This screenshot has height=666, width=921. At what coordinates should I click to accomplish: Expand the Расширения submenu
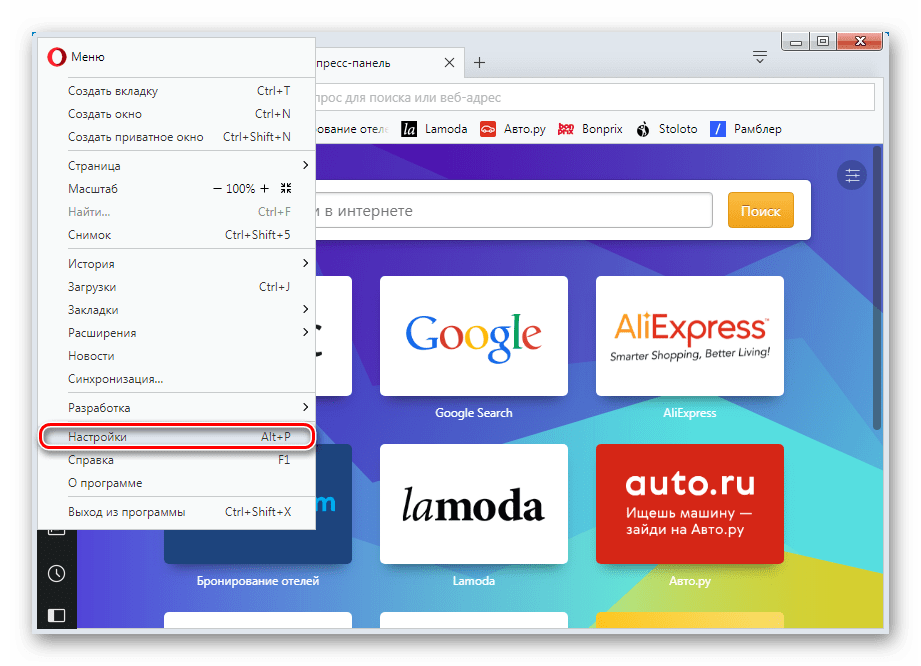pyautogui.click(x=177, y=332)
